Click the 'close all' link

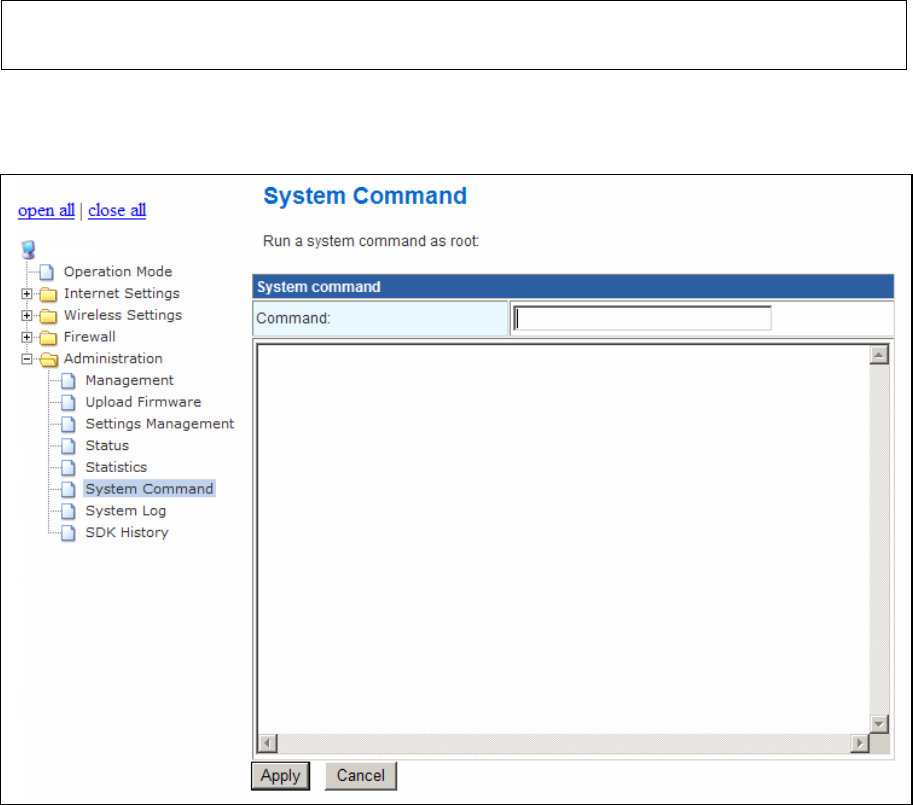pos(117,210)
